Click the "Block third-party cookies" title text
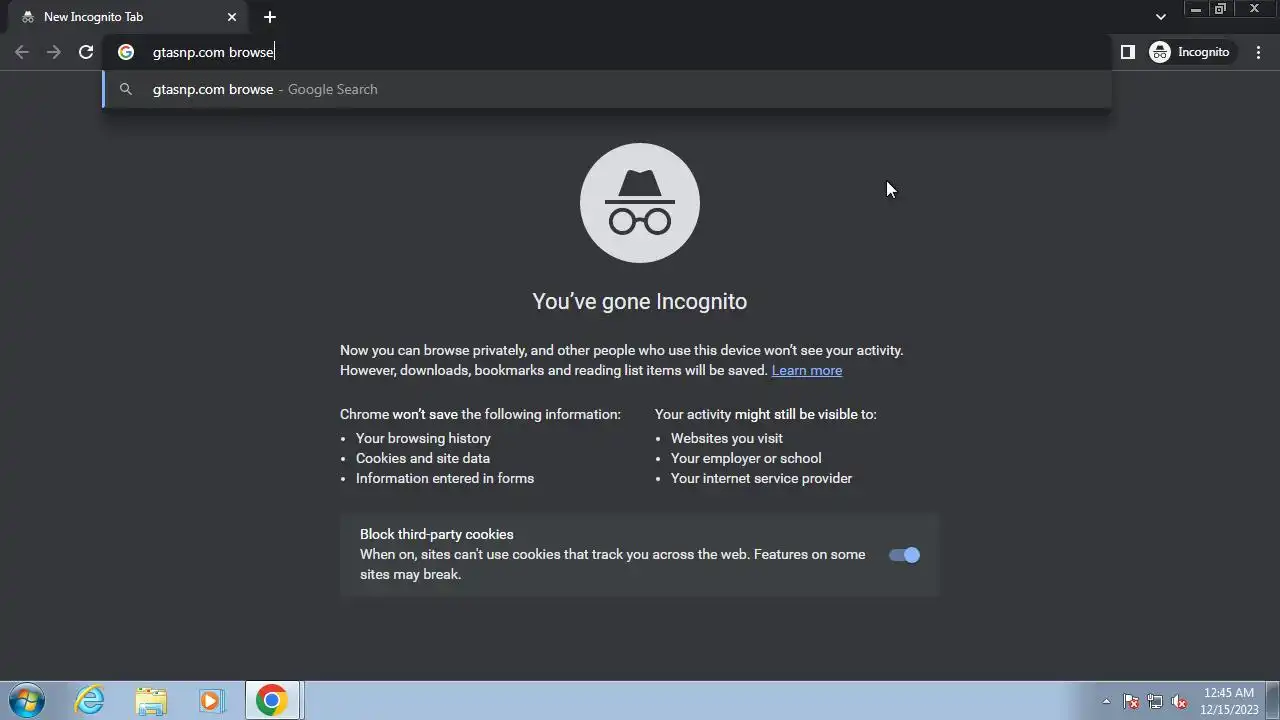The height and width of the screenshot is (720, 1280). tap(437, 534)
